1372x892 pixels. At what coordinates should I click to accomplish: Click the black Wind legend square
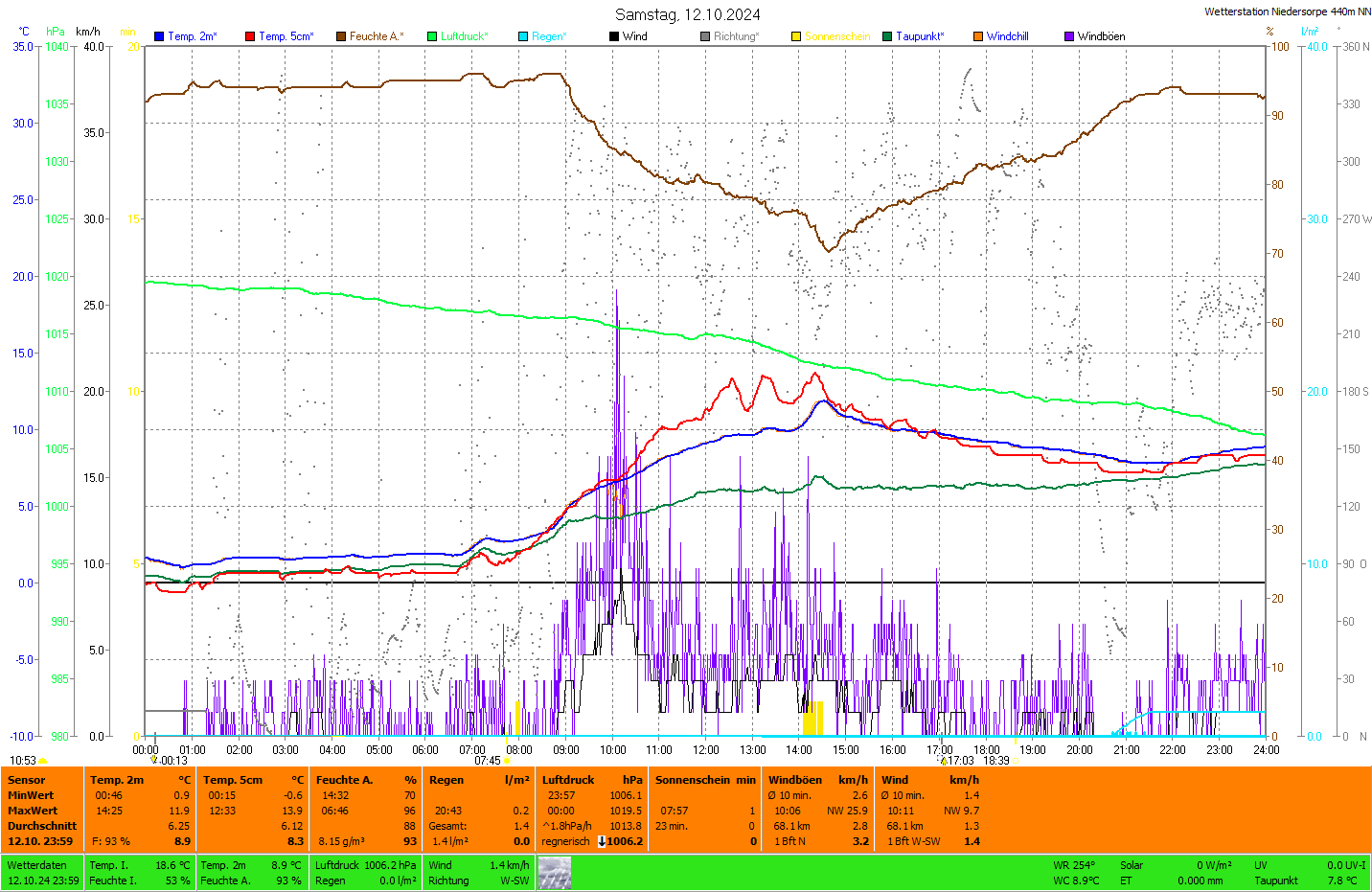click(614, 36)
